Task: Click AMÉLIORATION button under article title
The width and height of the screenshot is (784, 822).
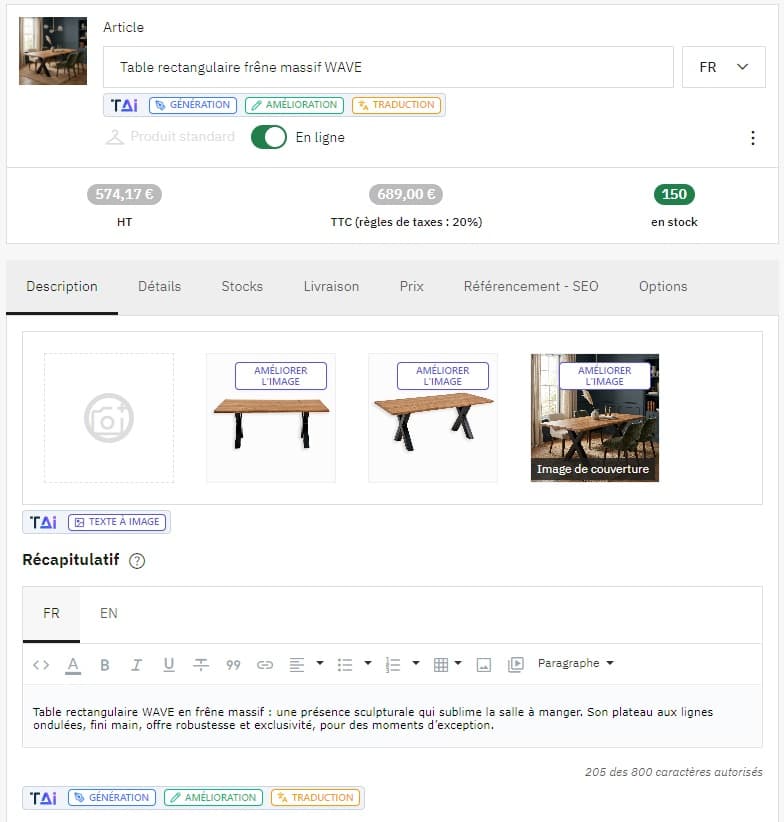Action: pos(295,105)
